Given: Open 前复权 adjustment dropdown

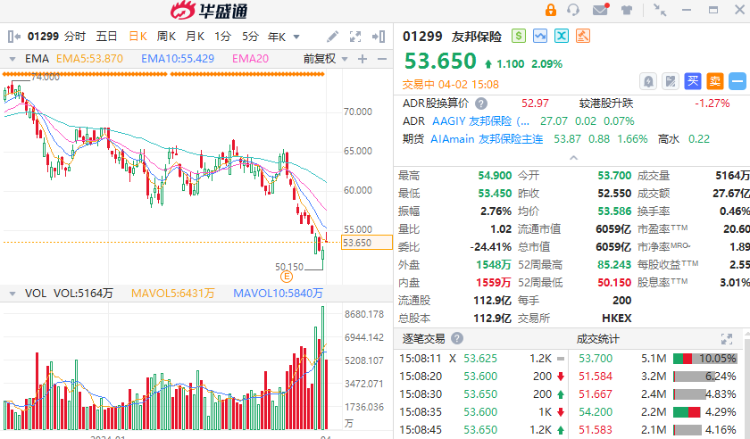Looking at the screenshot, I should pyautogui.click(x=325, y=59).
